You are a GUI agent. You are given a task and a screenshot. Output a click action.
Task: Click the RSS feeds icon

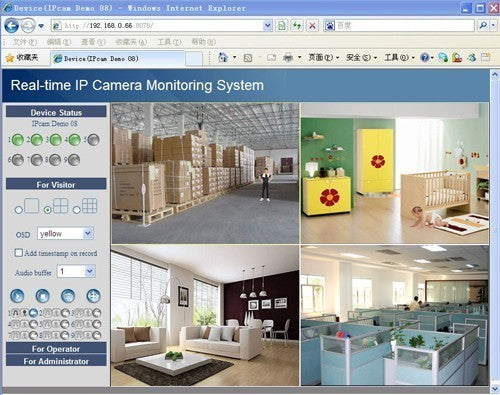(x=248, y=58)
